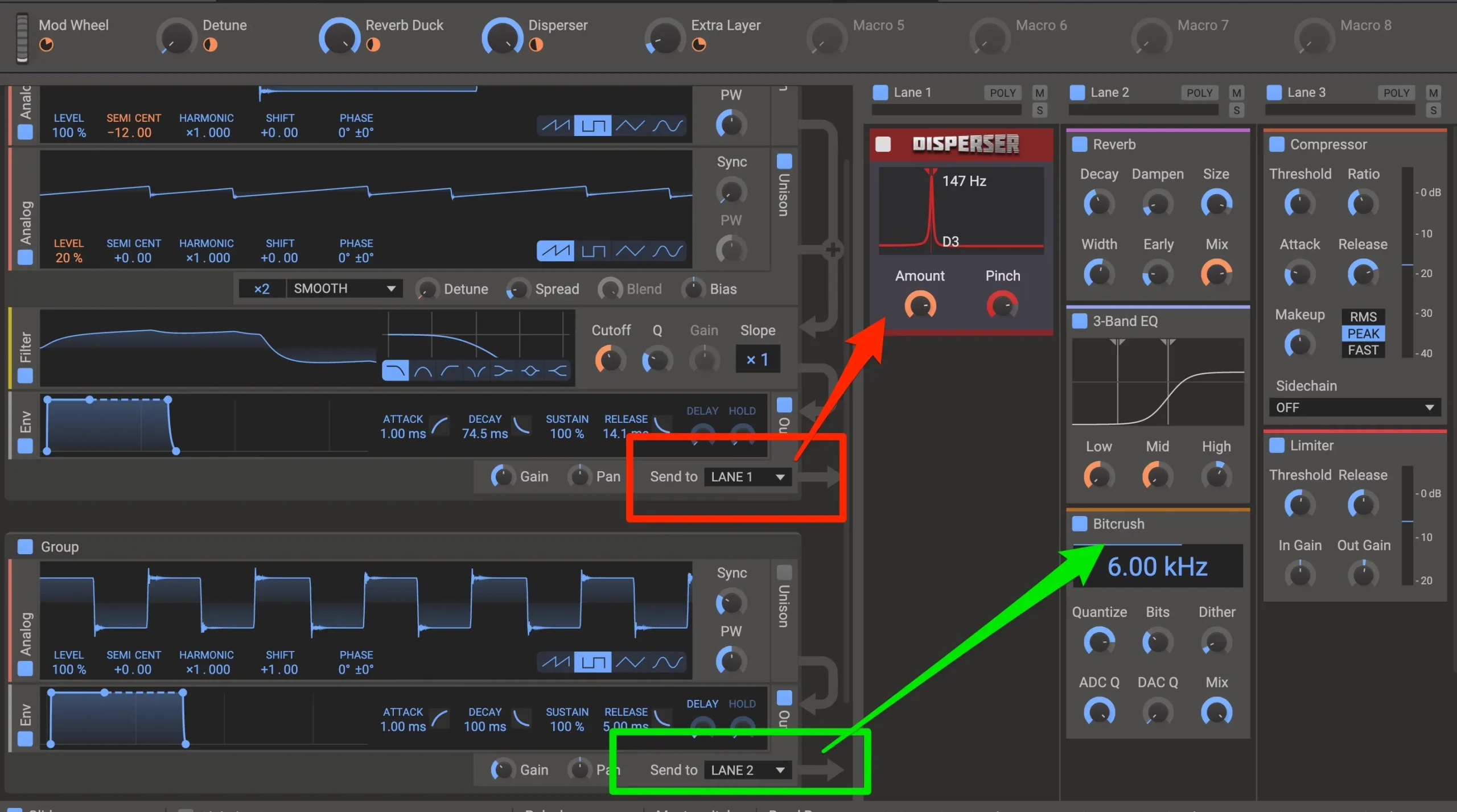Toggle the Group enable checkbox

point(25,546)
